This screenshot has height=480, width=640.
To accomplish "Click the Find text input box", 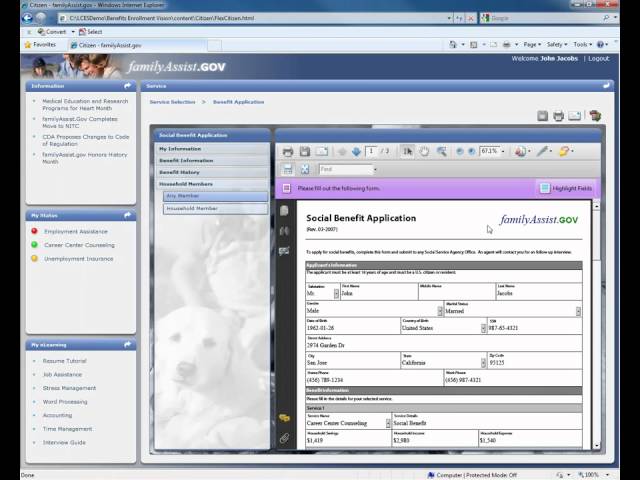I will [x=345, y=169].
